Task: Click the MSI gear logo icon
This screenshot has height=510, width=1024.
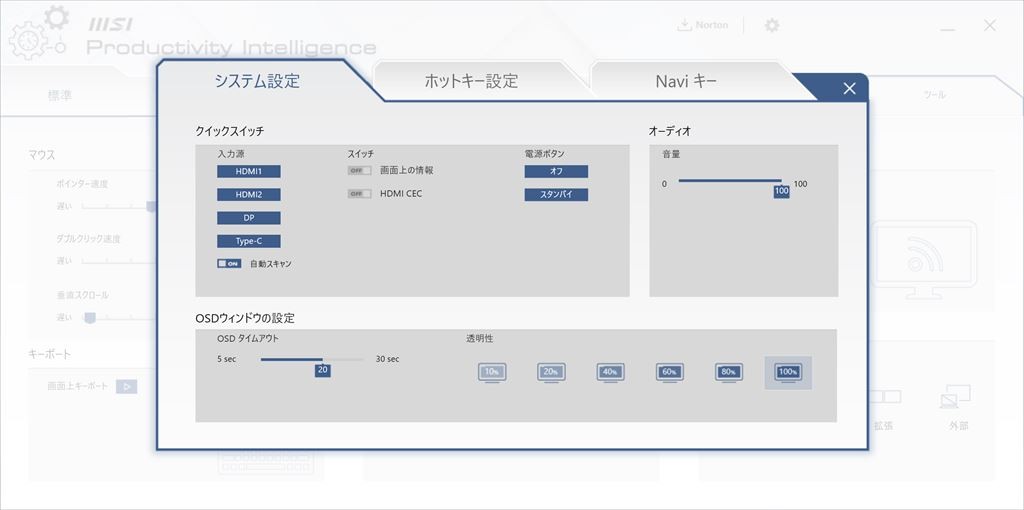Action: pos(38,32)
